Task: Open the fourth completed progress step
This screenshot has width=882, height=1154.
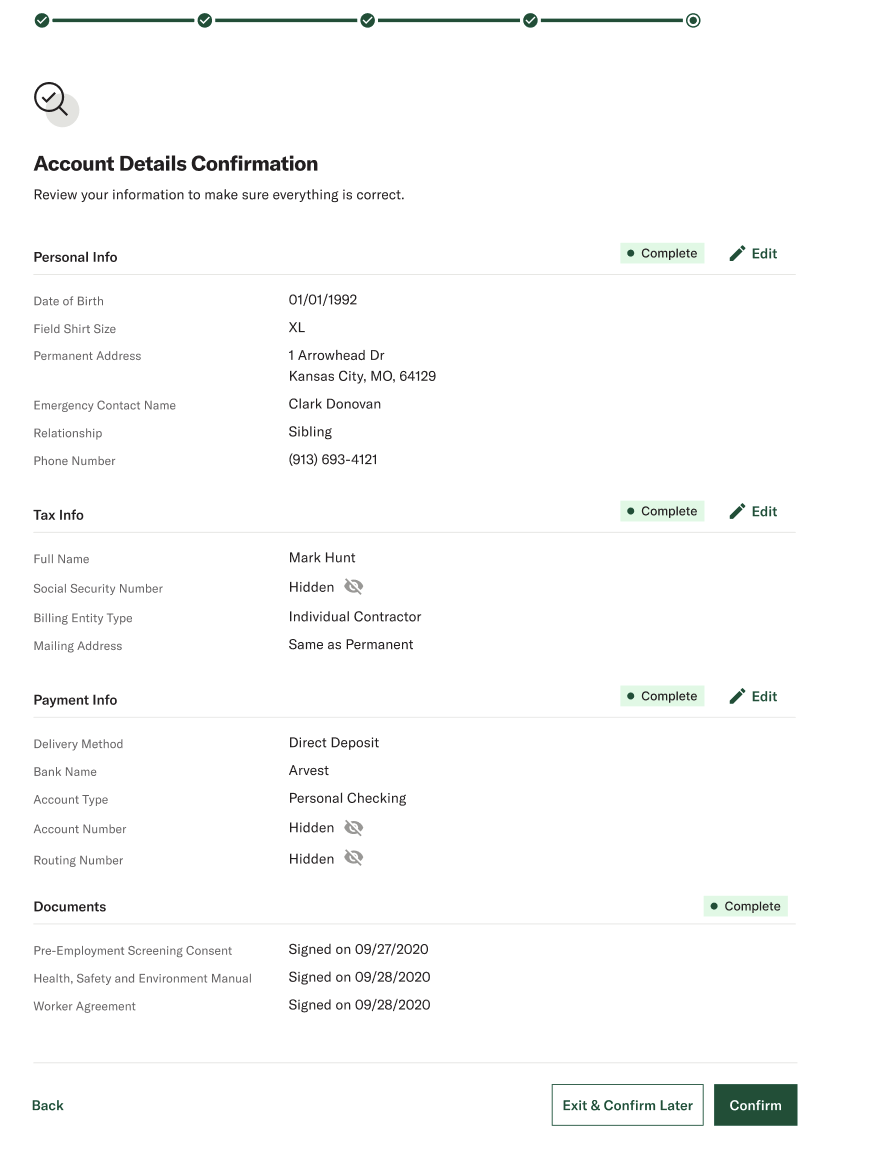Action: (x=530, y=21)
